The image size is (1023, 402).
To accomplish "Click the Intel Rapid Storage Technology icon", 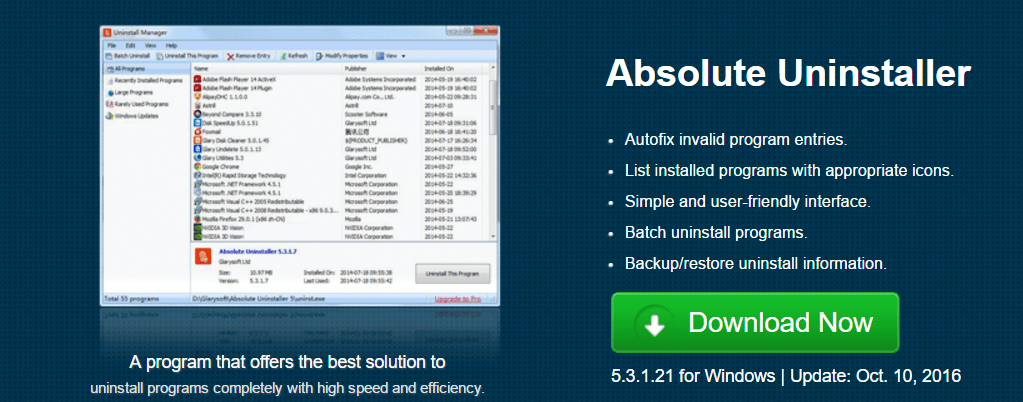I will click(197, 175).
